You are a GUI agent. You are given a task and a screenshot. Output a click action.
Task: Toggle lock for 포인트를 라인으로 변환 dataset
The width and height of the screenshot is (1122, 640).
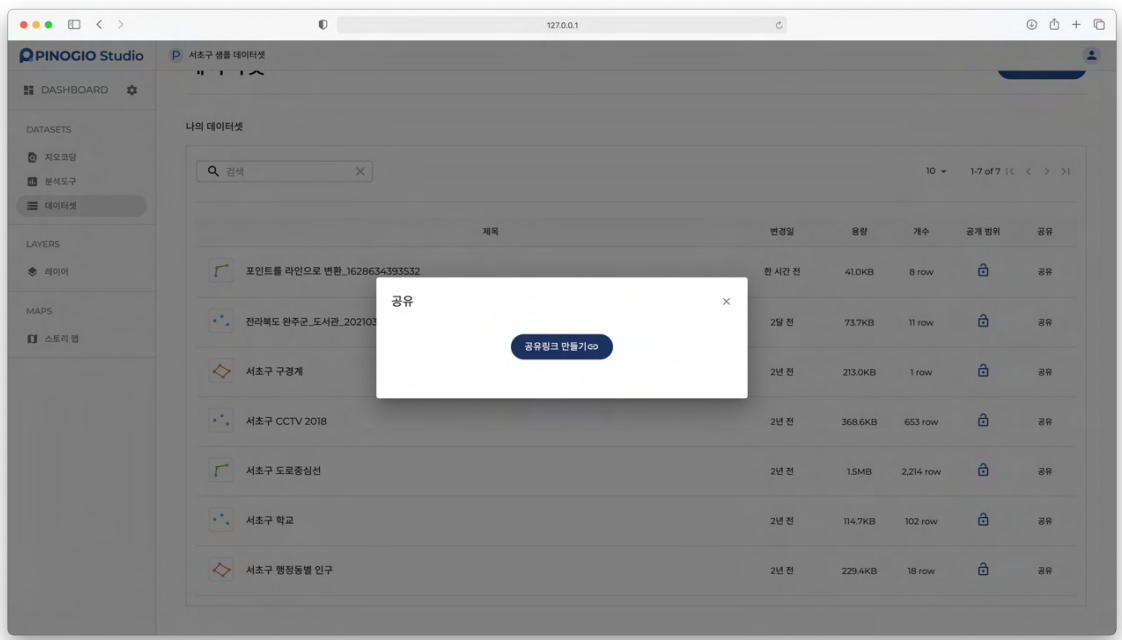[983, 271]
